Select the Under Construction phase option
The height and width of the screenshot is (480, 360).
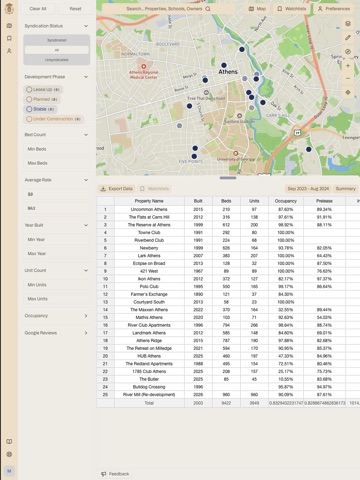54,119
